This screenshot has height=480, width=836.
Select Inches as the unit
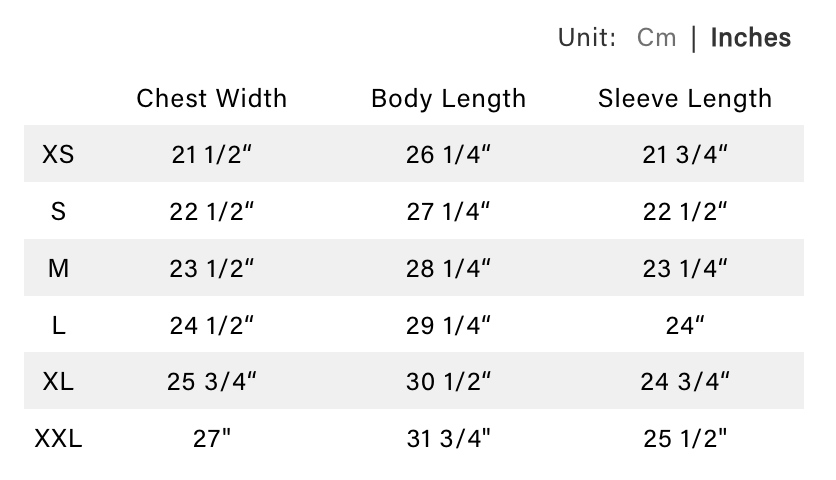(x=750, y=38)
